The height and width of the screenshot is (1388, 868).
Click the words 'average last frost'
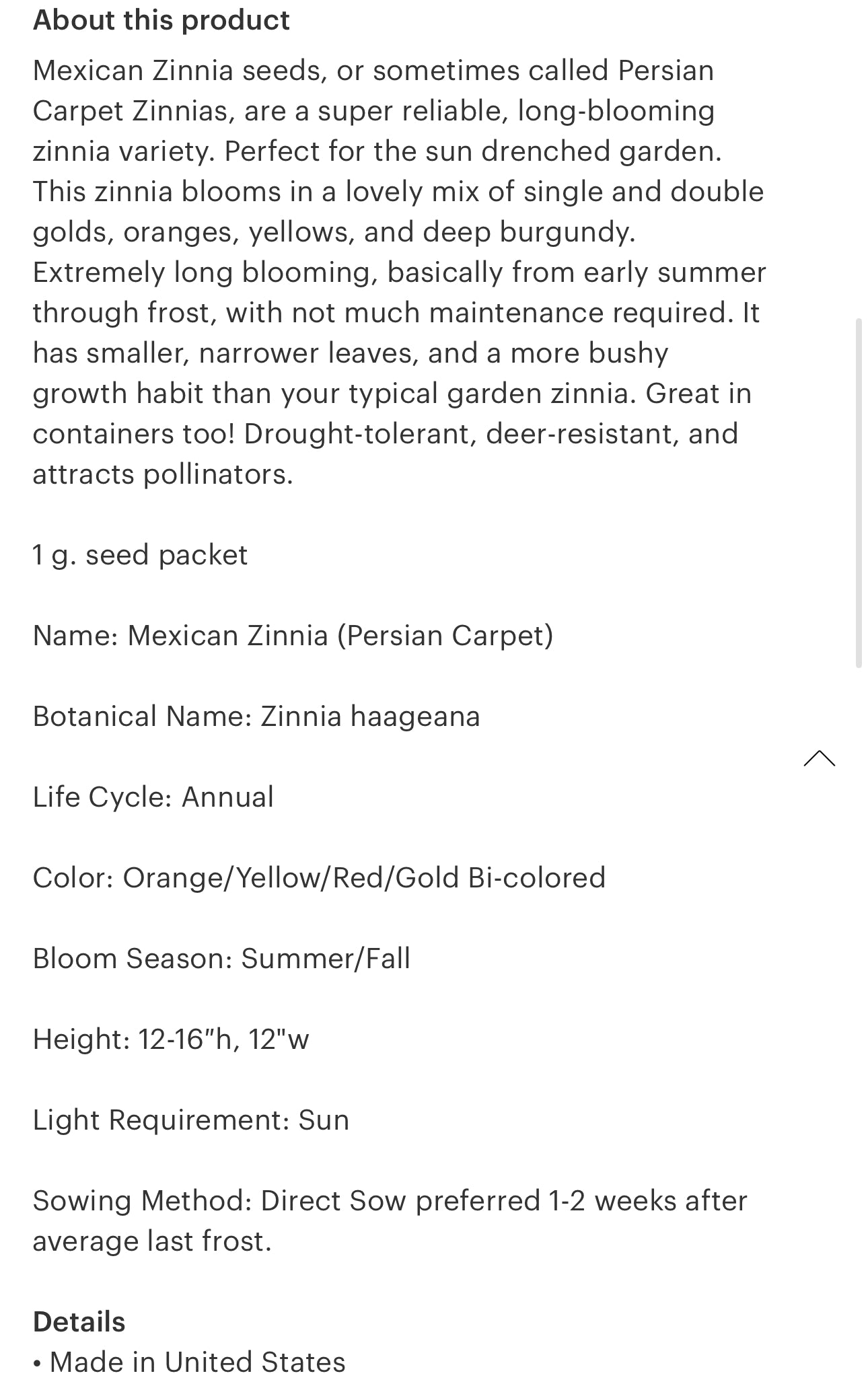(x=151, y=1241)
